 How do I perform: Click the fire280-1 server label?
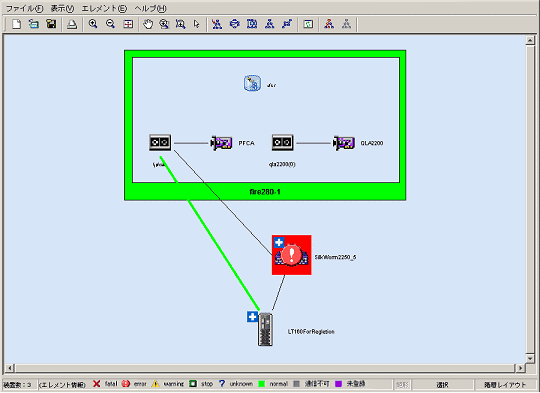[x=265, y=192]
